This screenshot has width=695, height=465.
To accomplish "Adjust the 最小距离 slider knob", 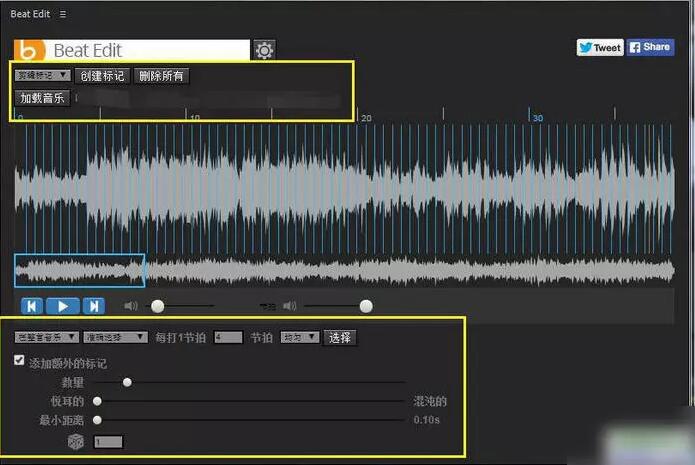I will pos(97,420).
